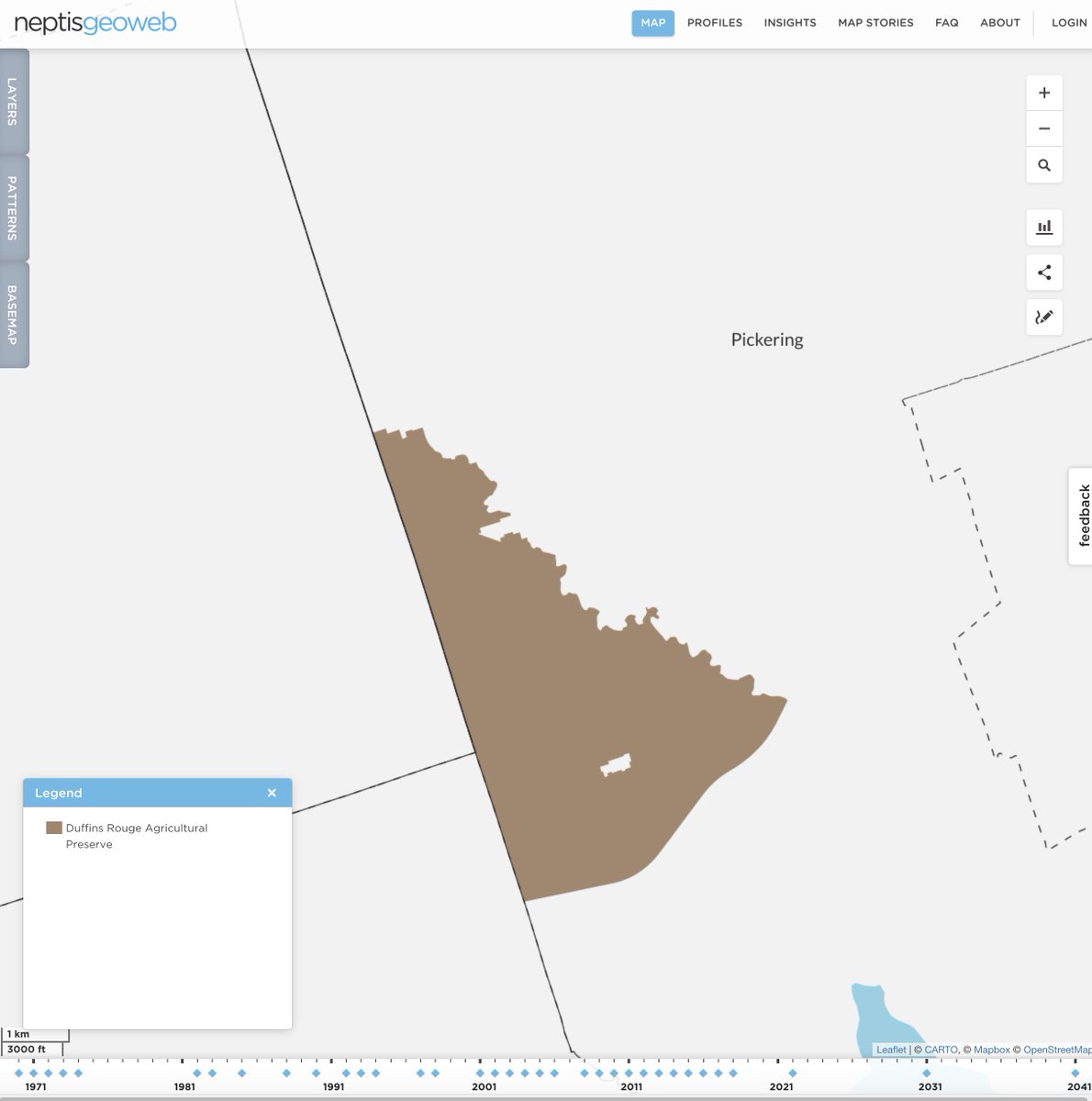
Task: Click the Duffins Rouge legend color swatch
Action: point(54,828)
